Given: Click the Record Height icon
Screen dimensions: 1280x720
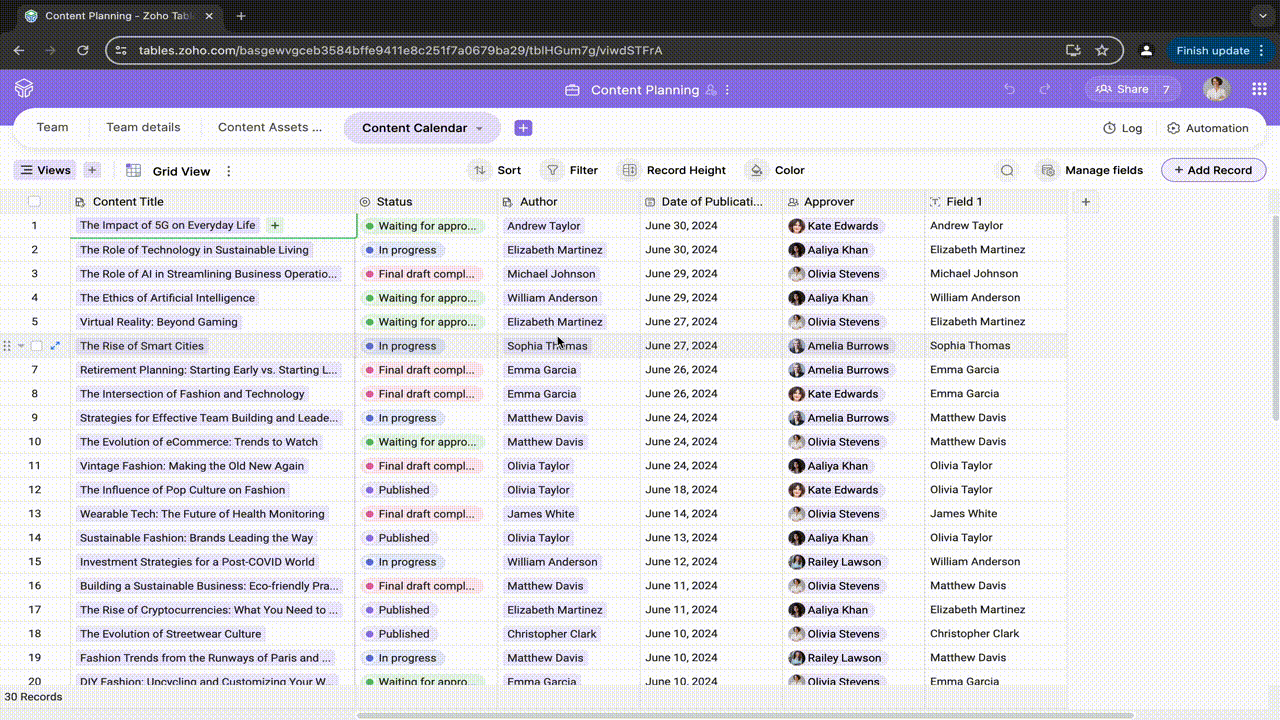Looking at the screenshot, I should click(x=629, y=170).
